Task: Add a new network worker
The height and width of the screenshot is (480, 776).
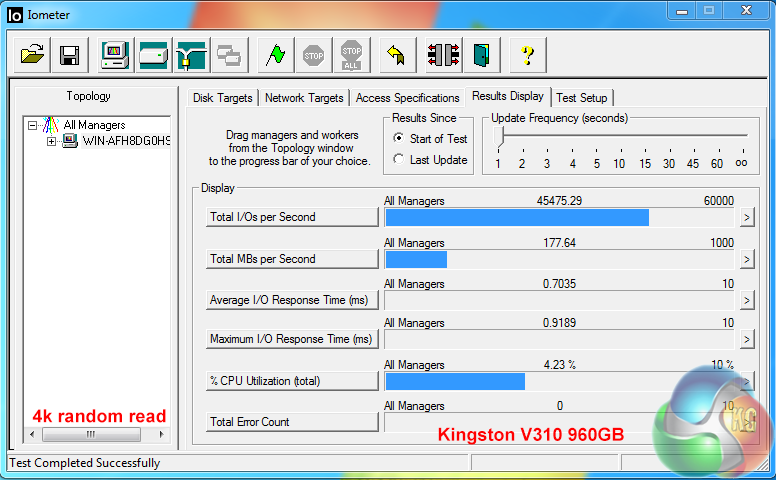Action: (192, 55)
